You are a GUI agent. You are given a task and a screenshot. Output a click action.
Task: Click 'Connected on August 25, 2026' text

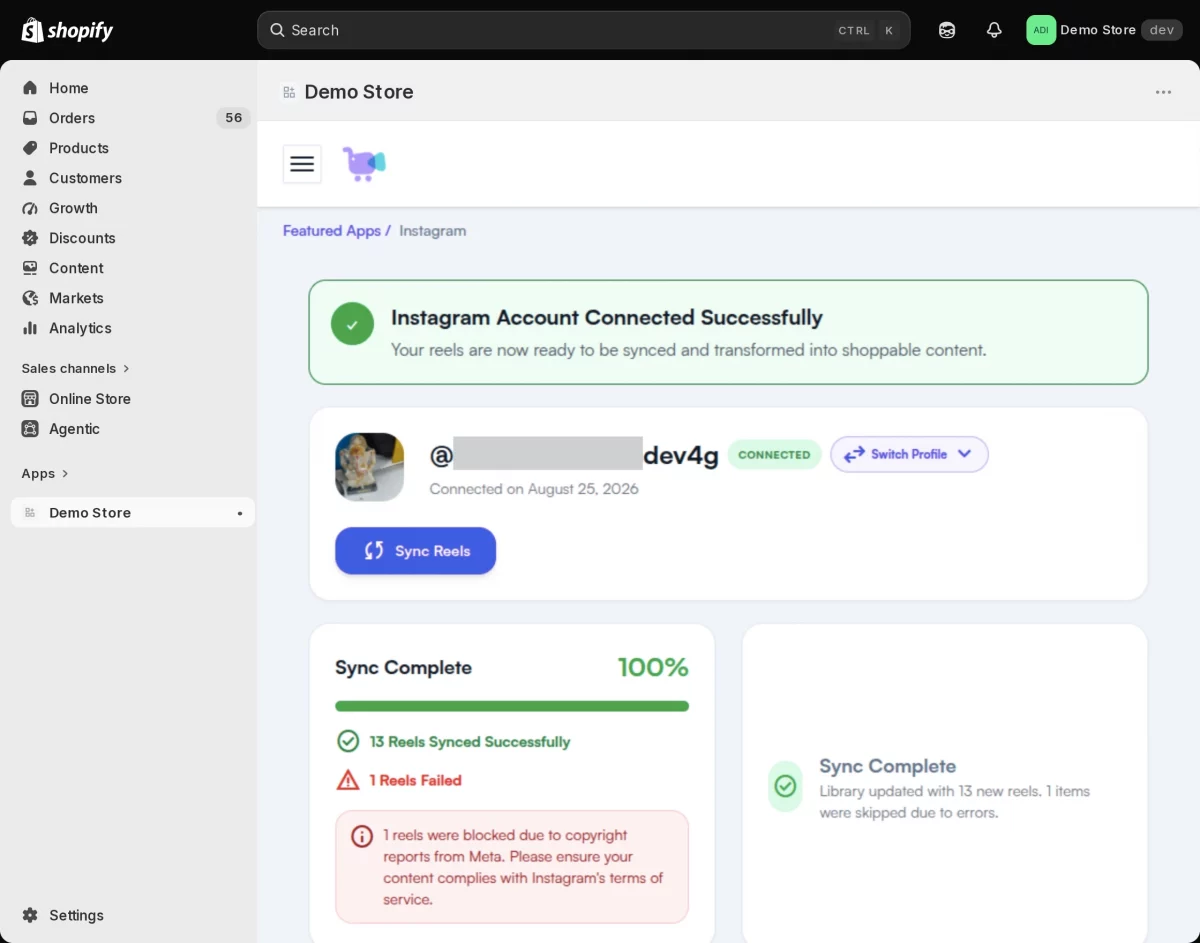[x=534, y=489]
